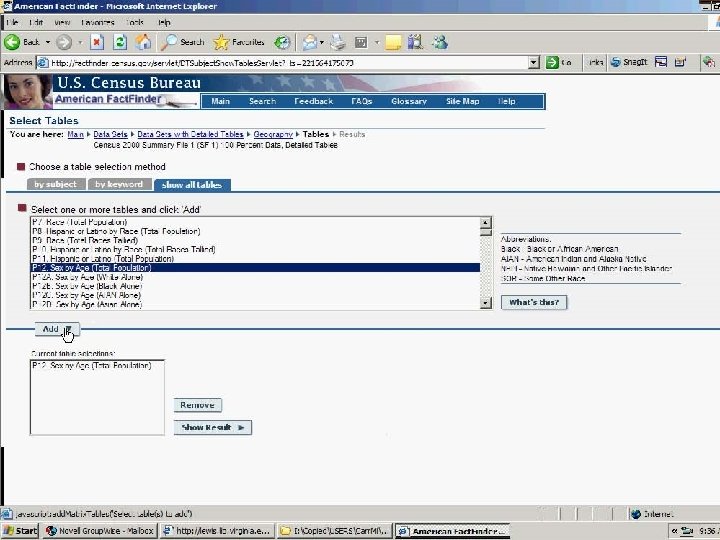Image resolution: width=720 pixels, height=540 pixels.
Task: Click the Messenger people icon
Action: pos(440,42)
